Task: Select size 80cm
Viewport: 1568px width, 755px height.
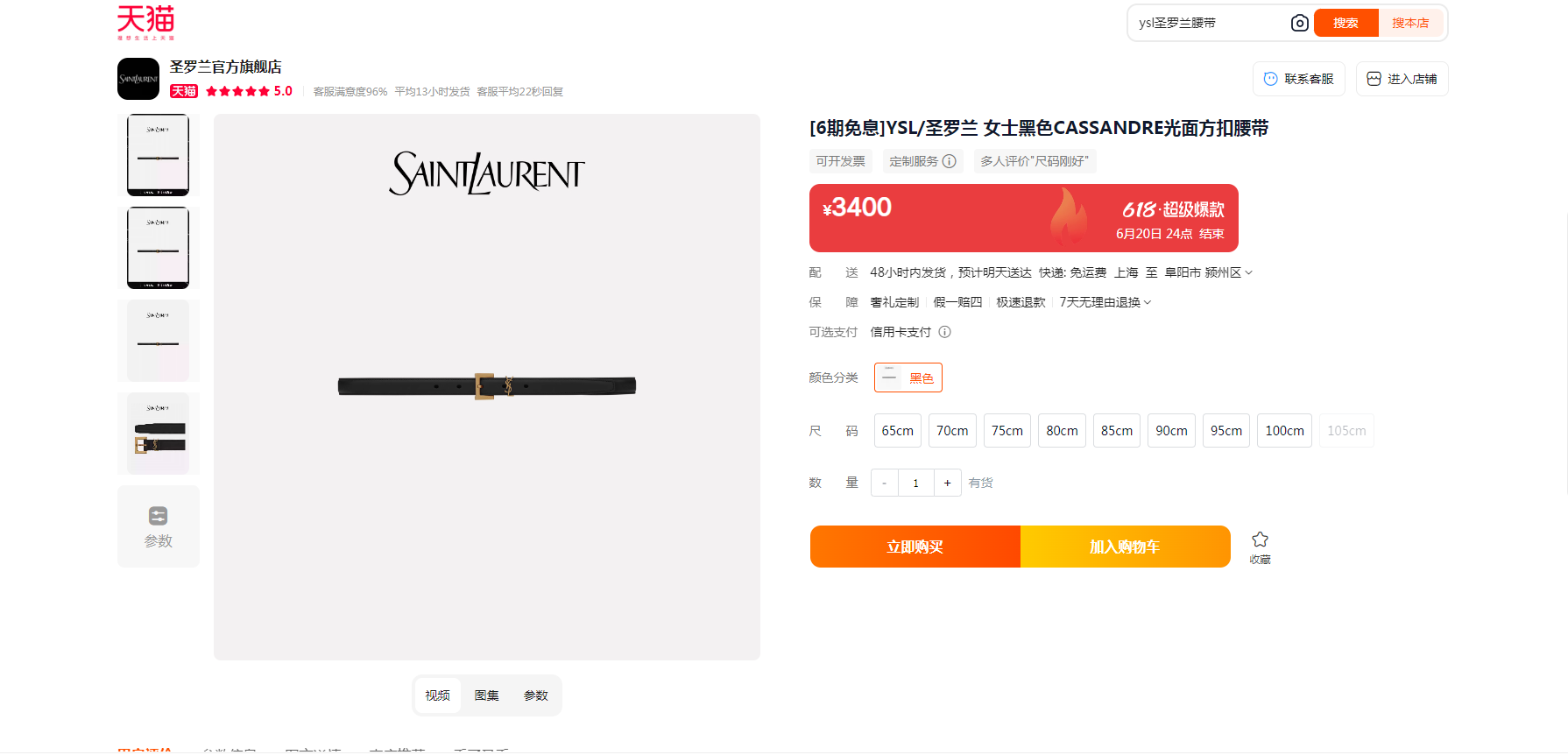Action: click(x=1062, y=431)
